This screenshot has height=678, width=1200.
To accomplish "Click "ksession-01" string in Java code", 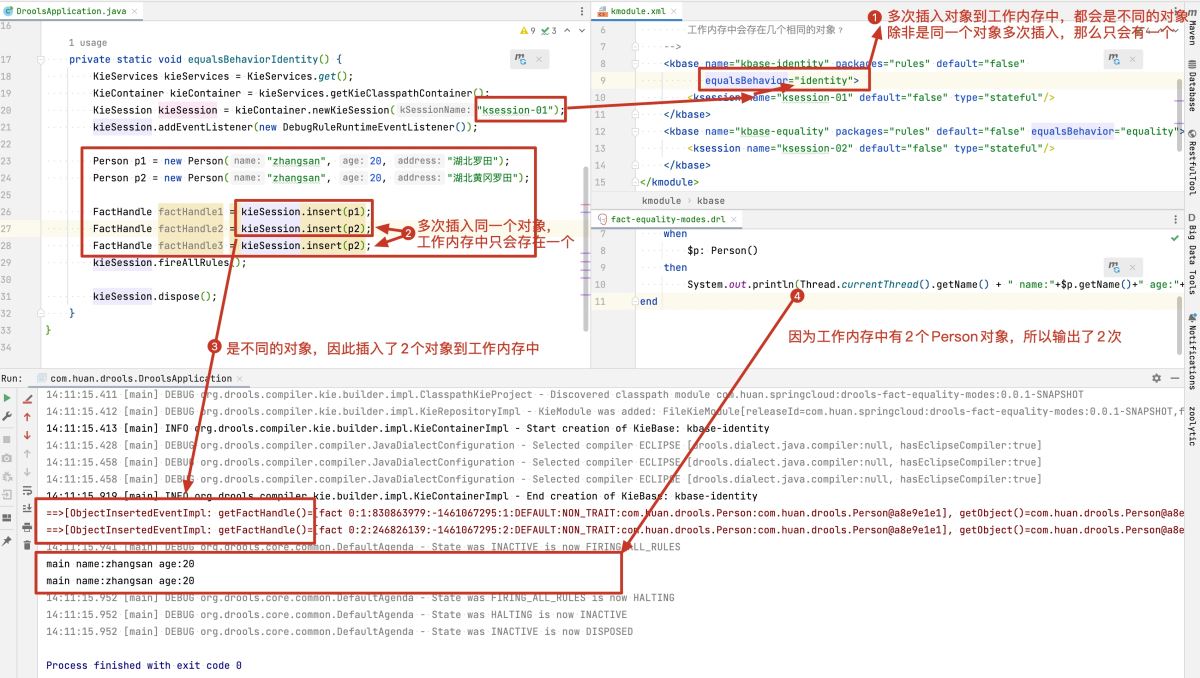I will 519,110.
